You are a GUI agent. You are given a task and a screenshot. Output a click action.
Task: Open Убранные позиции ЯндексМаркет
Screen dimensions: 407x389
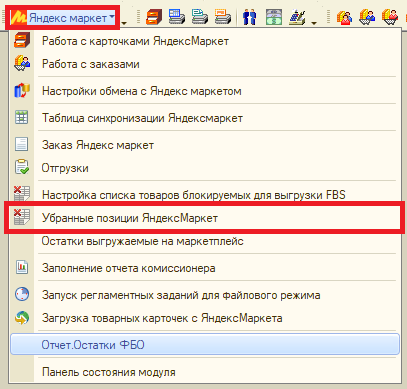click(x=205, y=218)
